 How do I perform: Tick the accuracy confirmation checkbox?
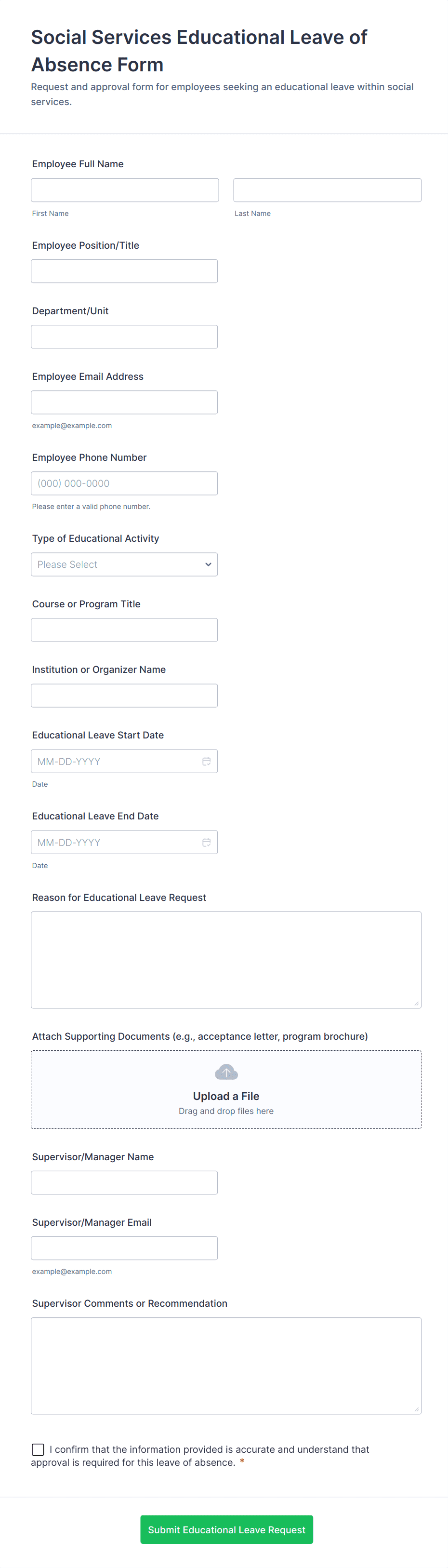click(x=38, y=1449)
